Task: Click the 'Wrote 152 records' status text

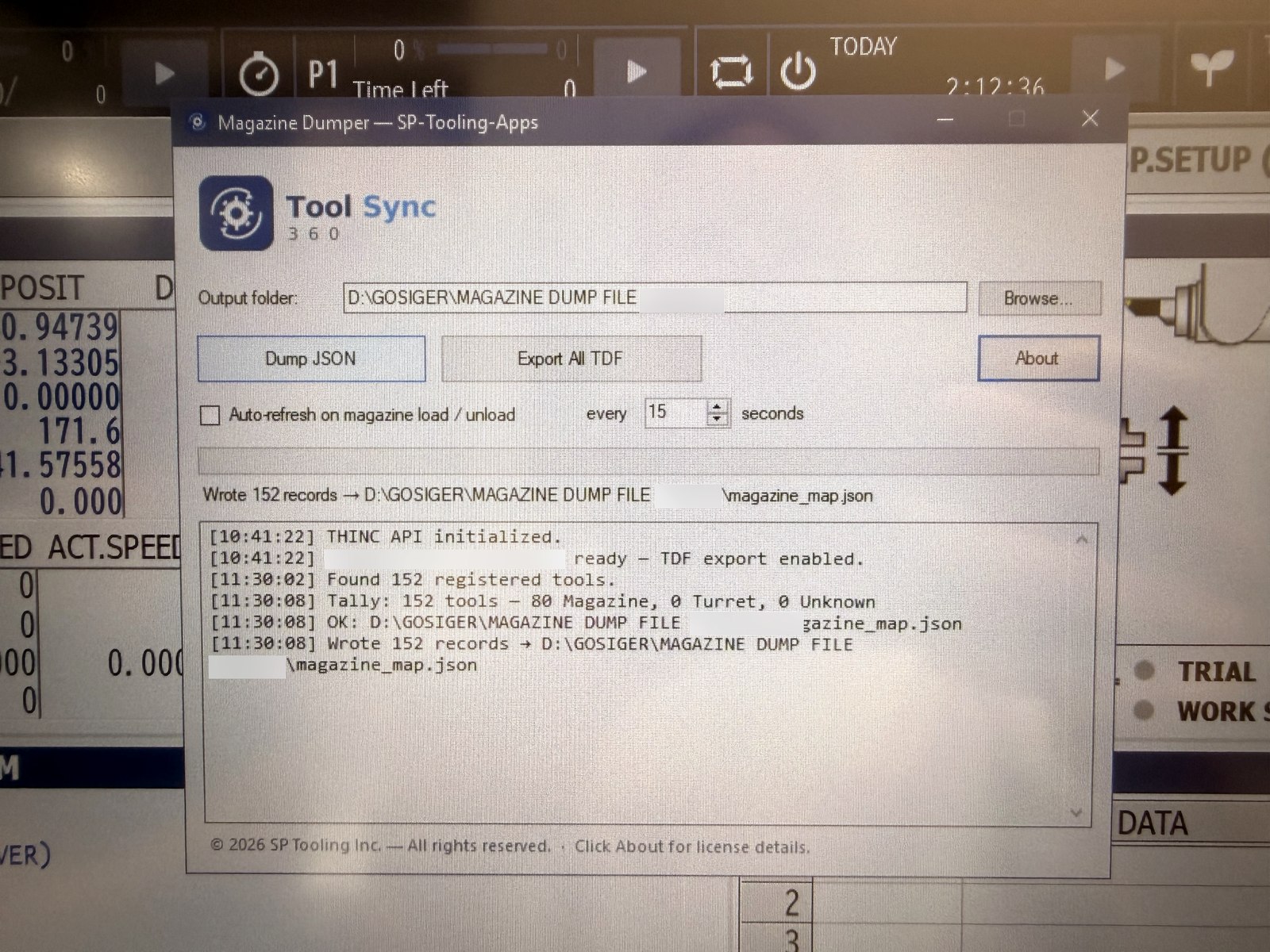Action: (538, 496)
